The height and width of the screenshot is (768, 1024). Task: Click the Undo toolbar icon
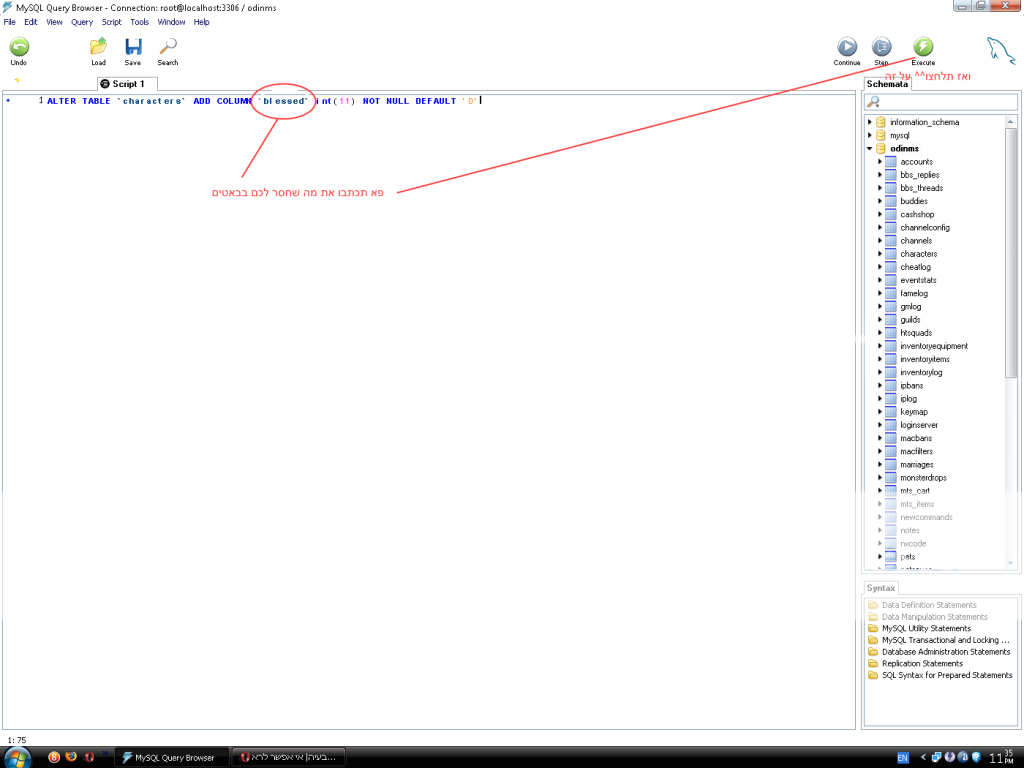click(19, 47)
